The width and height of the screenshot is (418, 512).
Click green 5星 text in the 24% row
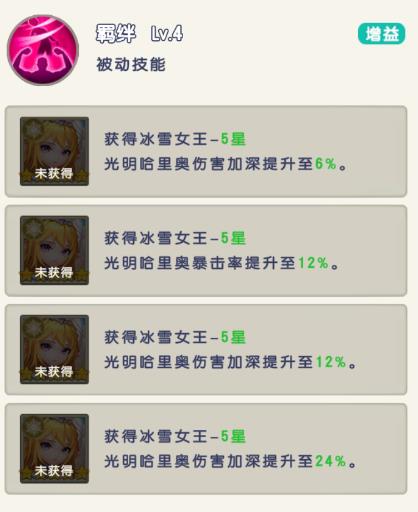click(x=233, y=436)
